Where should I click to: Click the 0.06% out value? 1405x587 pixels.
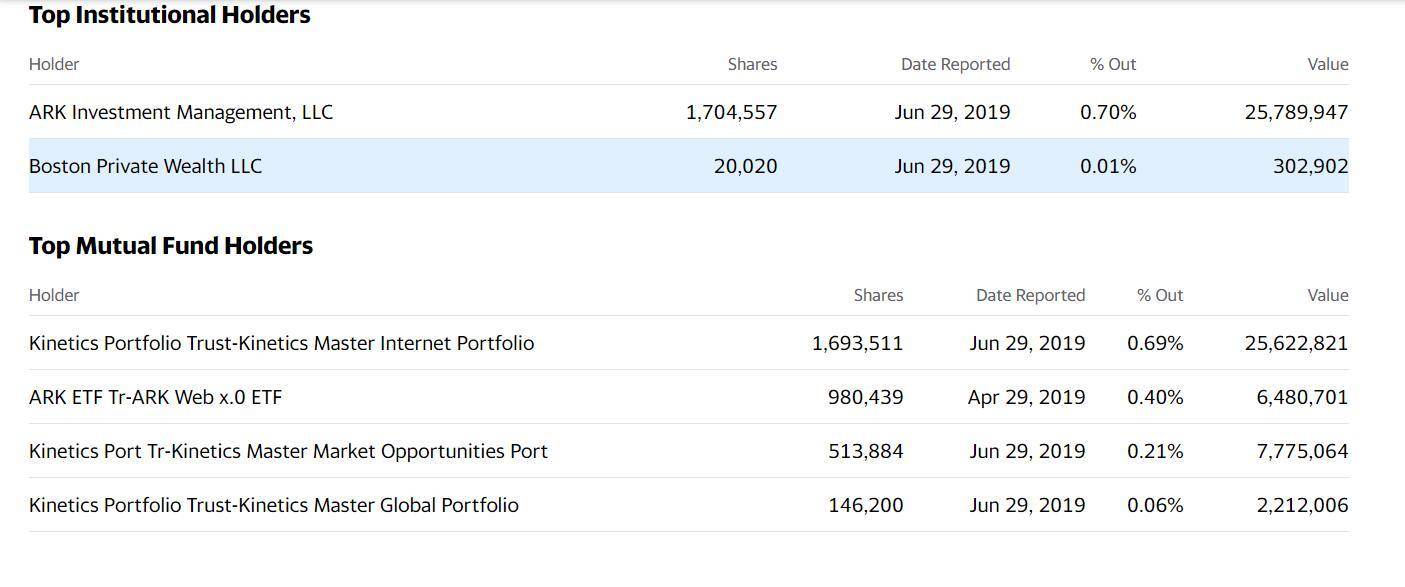tap(1155, 505)
